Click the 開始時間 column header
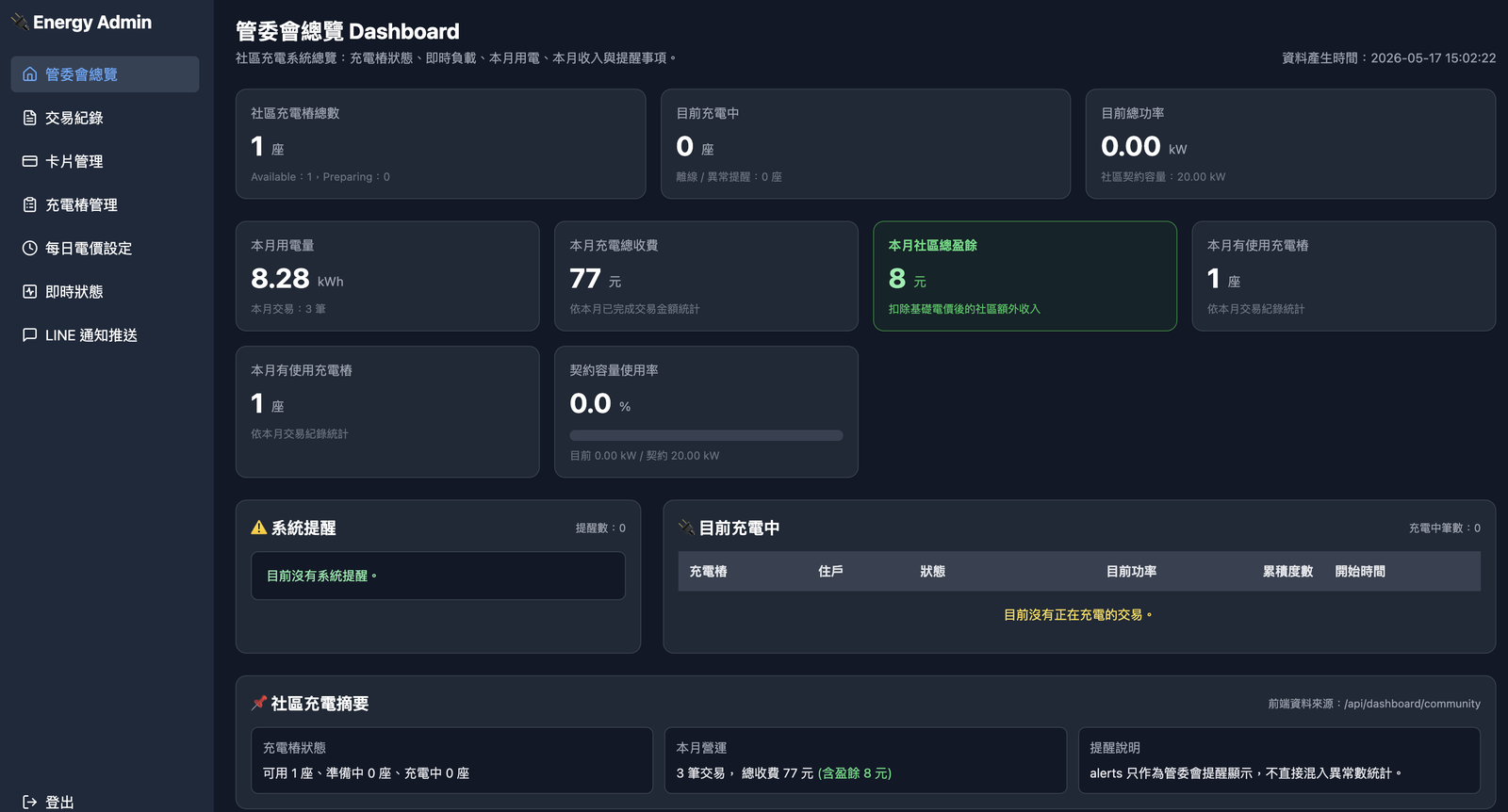Viewport: 1508px width, 812px height. pos(1360,571)
